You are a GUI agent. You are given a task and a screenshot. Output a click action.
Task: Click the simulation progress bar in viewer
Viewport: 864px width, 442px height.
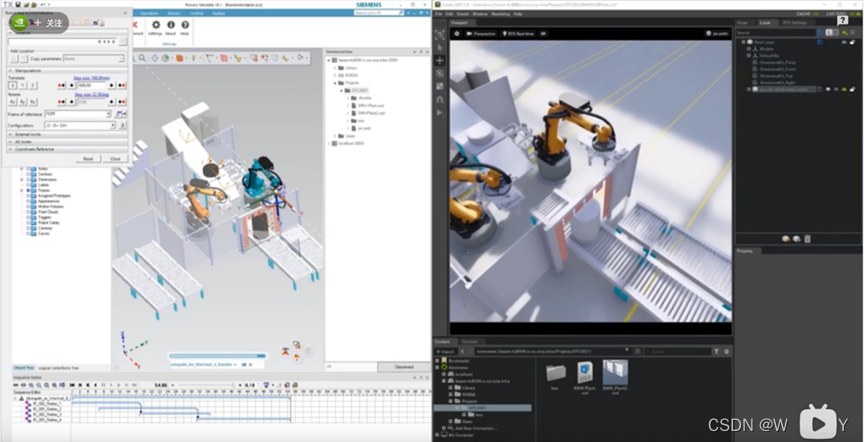(x=217, y=356)
